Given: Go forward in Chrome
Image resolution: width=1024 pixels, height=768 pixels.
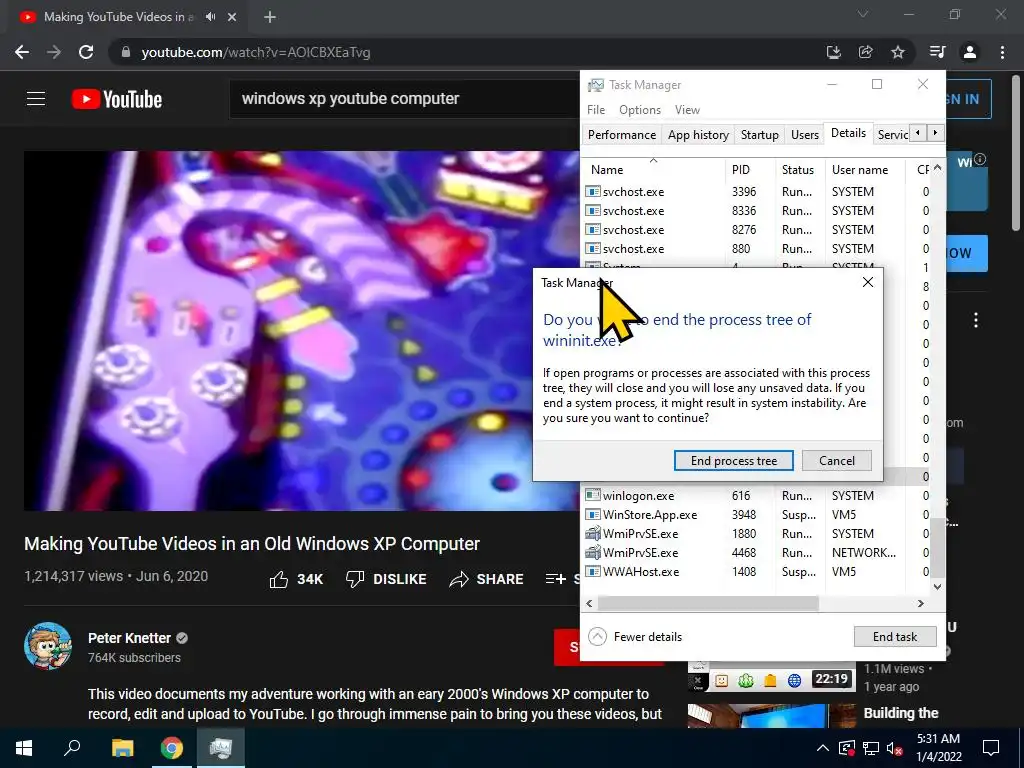Looking at the screenshot, I should [54, 52].
